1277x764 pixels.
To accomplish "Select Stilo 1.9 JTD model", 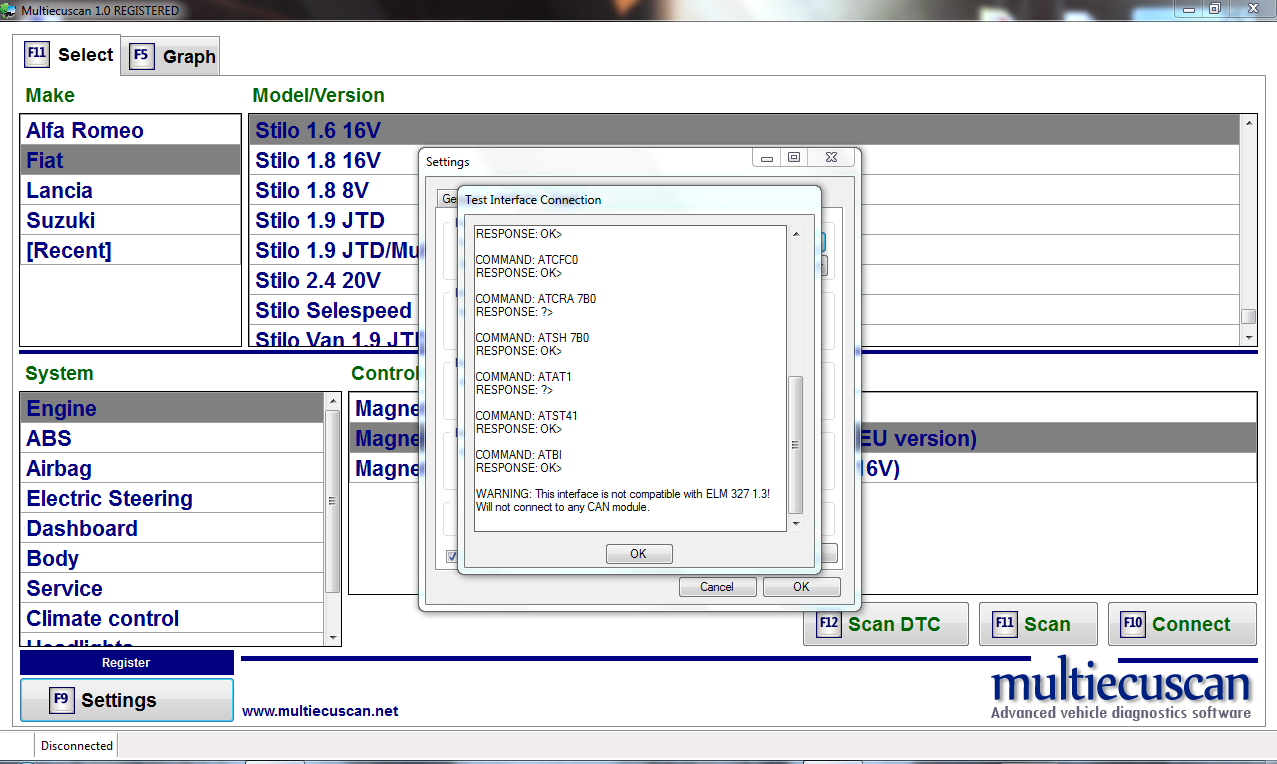I will coord(335,220).
